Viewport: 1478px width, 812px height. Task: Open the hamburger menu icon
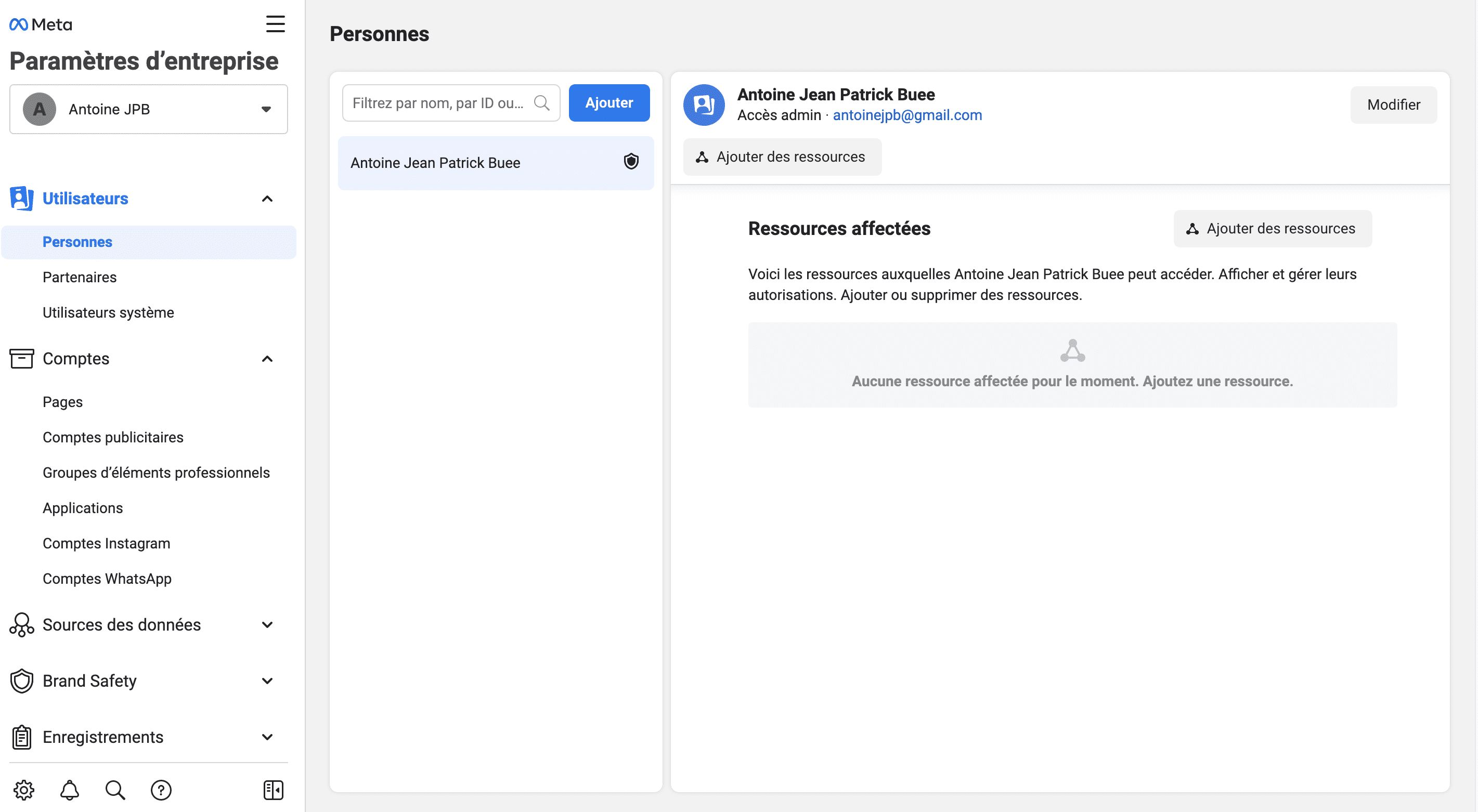[276, 24]
